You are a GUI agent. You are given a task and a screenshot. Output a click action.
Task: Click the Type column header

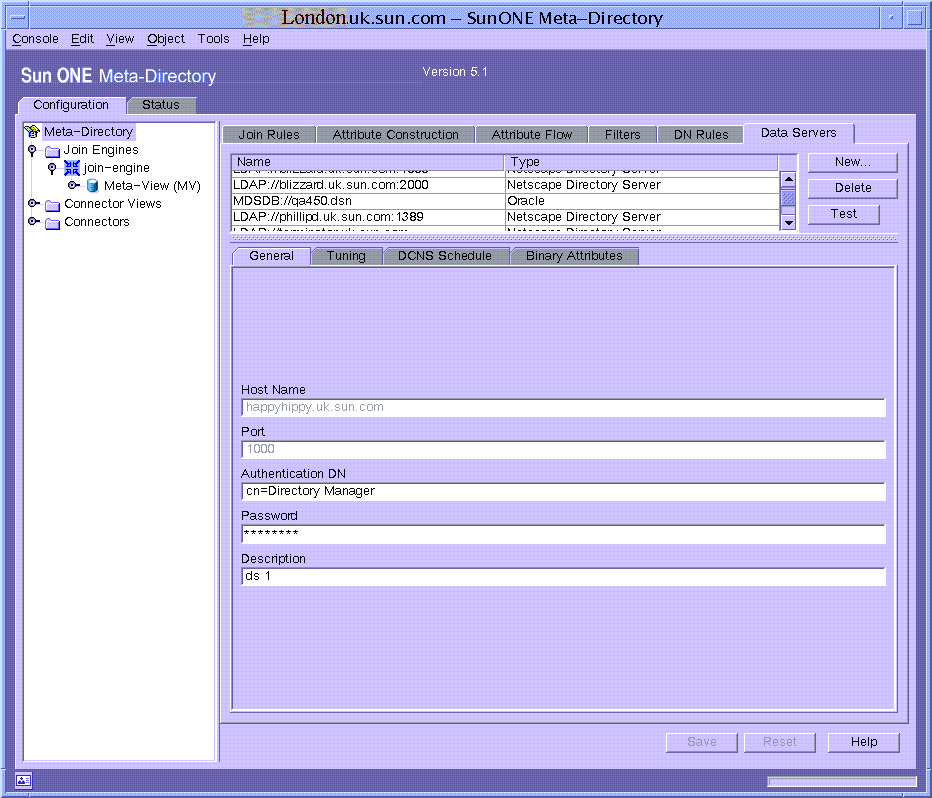641,162
